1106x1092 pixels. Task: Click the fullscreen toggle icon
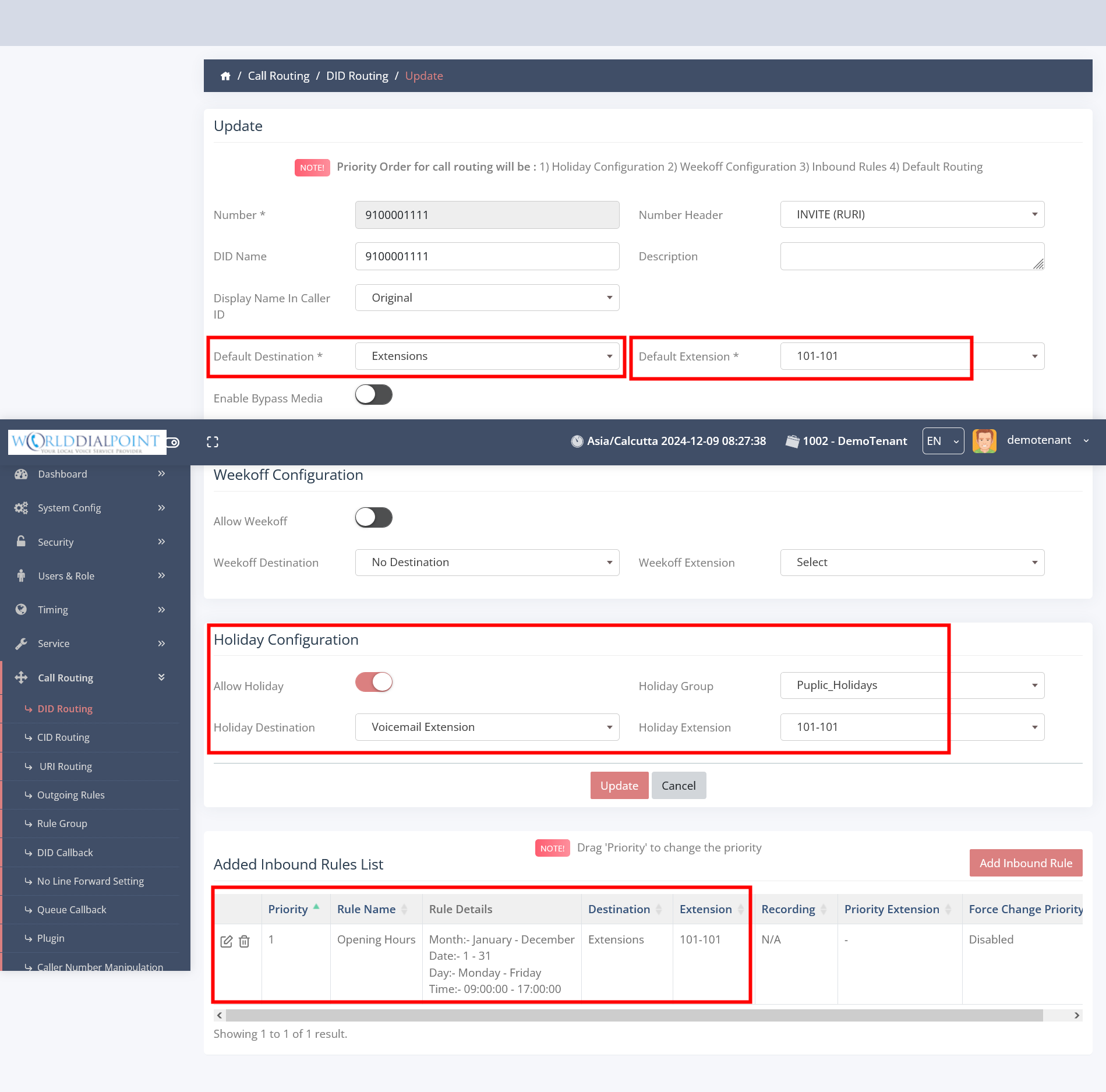pyautogui.click(x=213, y=442)
